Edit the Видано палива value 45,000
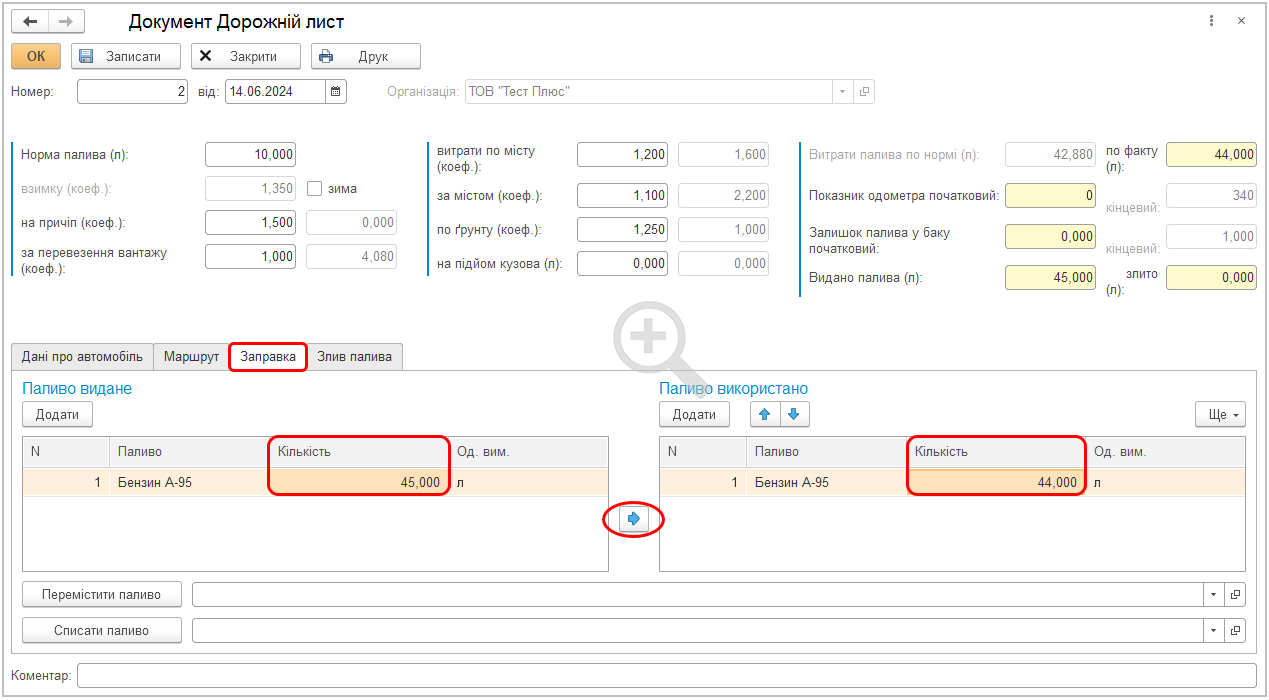The image size is (1269, 700). pyautogui.click(x=1050, y=277)
